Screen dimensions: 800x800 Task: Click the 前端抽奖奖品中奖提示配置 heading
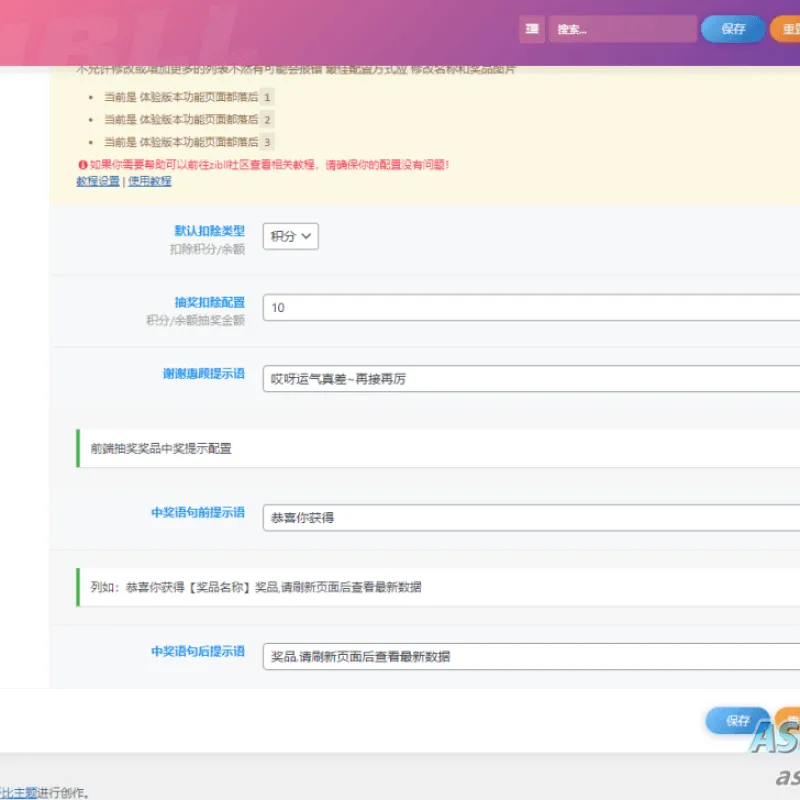pyautogui.click(x=161, y=448)
